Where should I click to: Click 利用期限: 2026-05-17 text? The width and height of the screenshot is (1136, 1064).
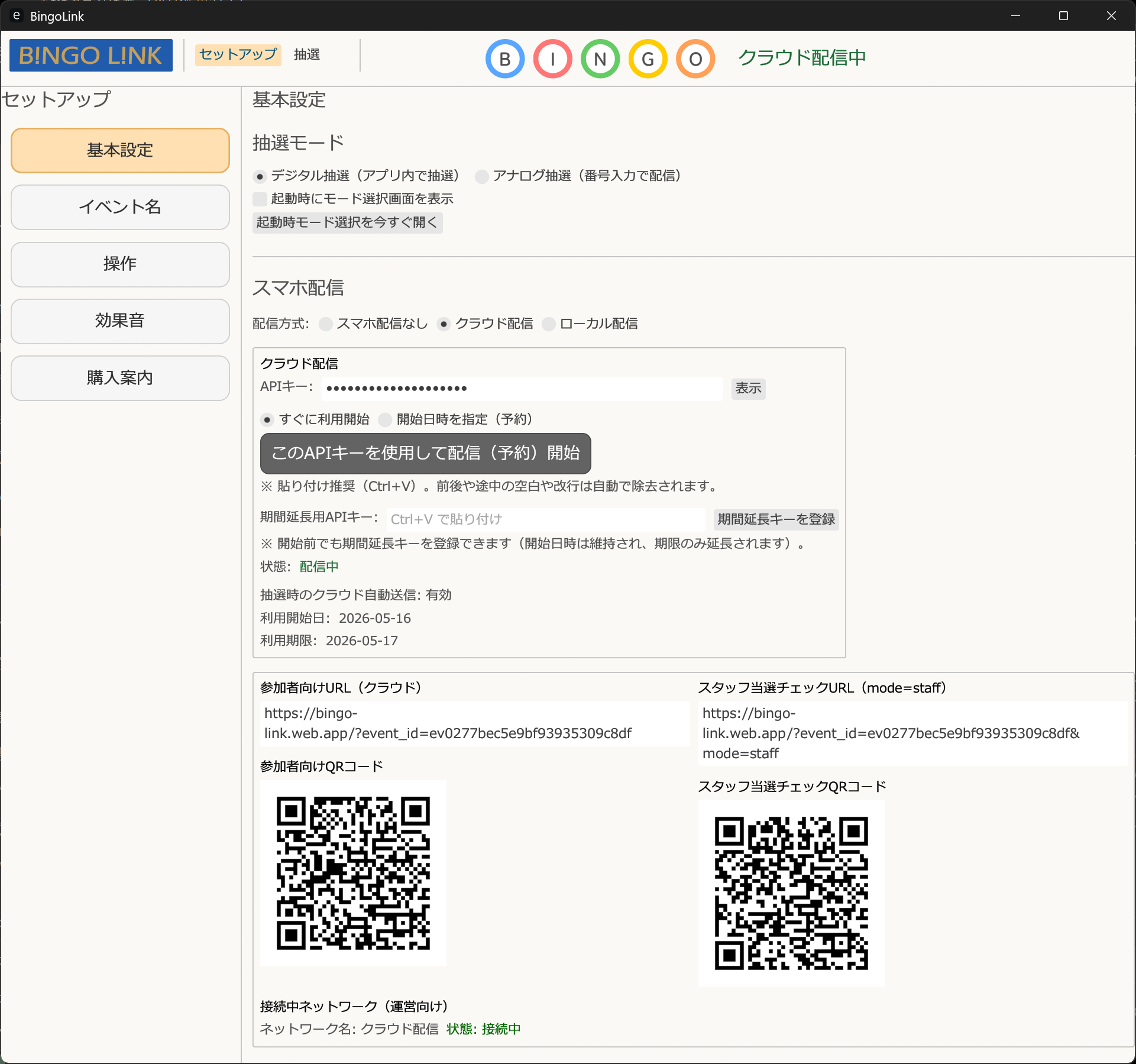point(329,641)
